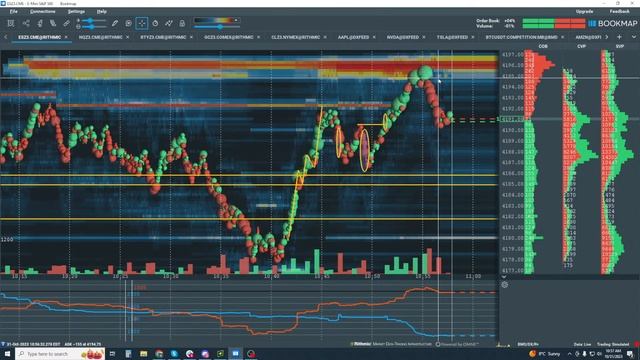Switch to the NQ CME@RITHMIC tab
640x360 pixels.
point(100,37)
